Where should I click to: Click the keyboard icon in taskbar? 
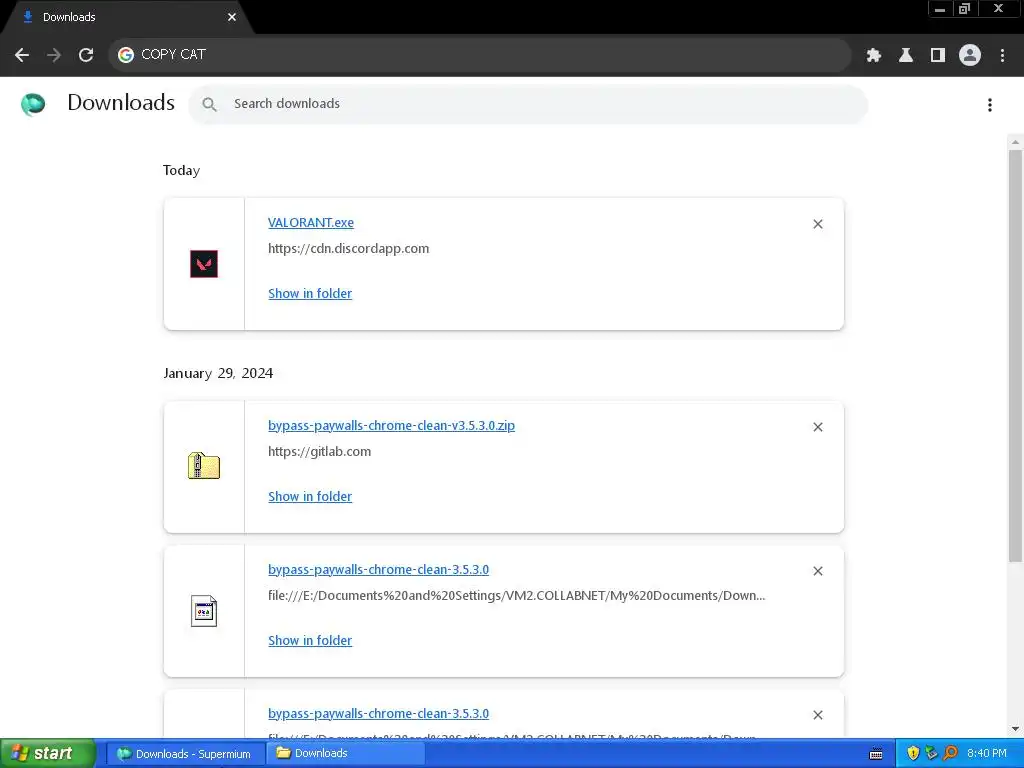pos(876,754)
